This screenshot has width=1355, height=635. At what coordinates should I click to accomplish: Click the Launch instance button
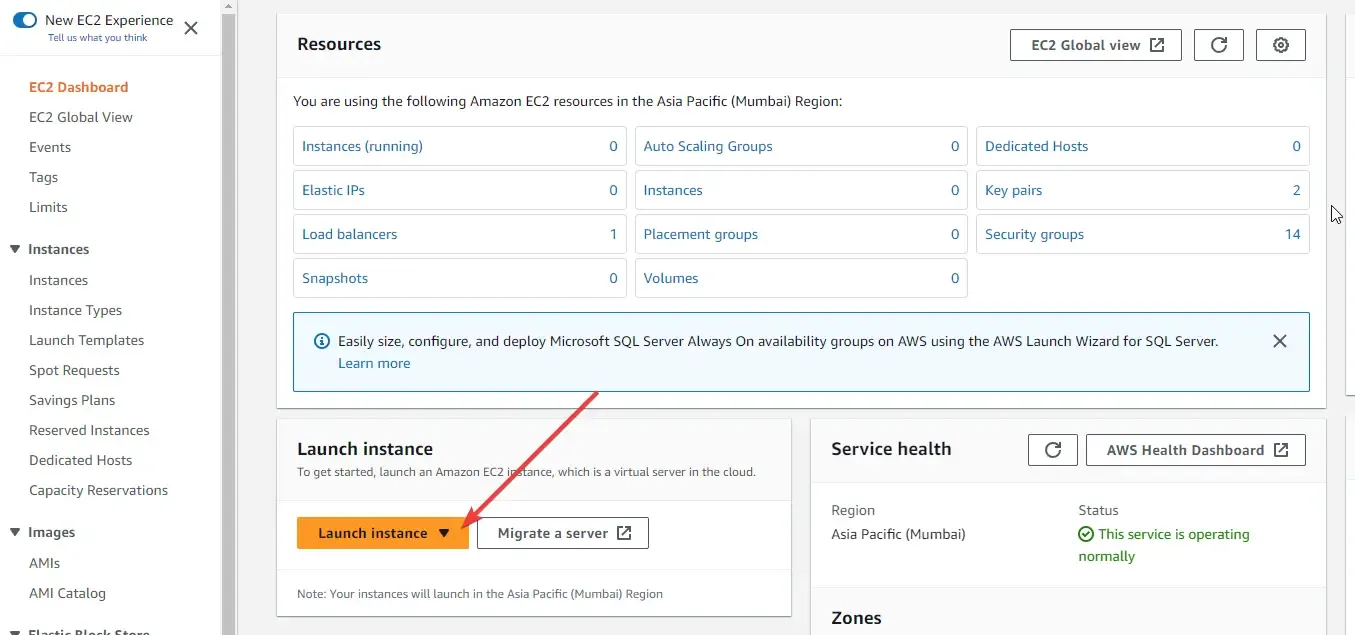click(x=375, y=533)
